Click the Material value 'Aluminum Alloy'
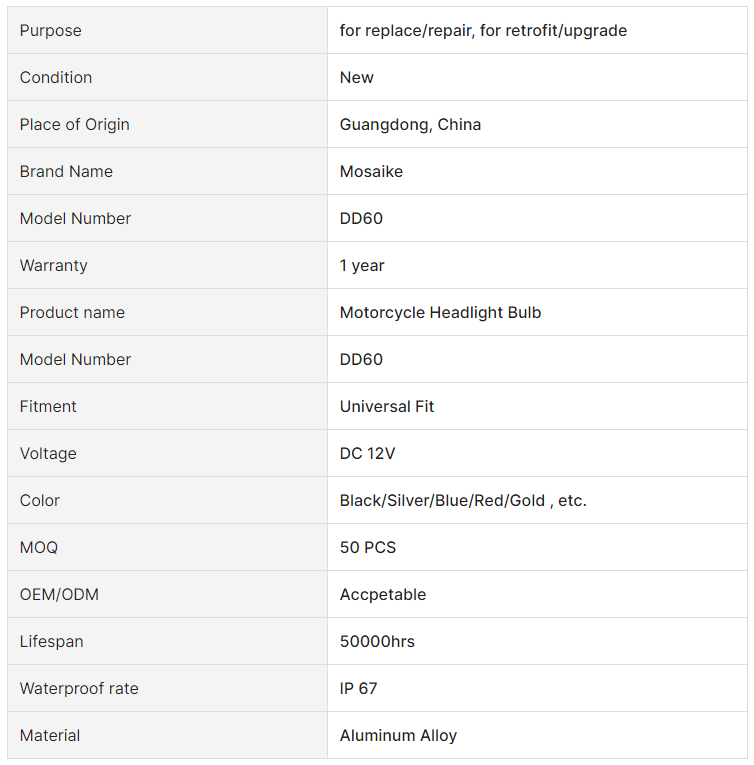The width and height of the screenshot is (754, 765). point(398,735)
